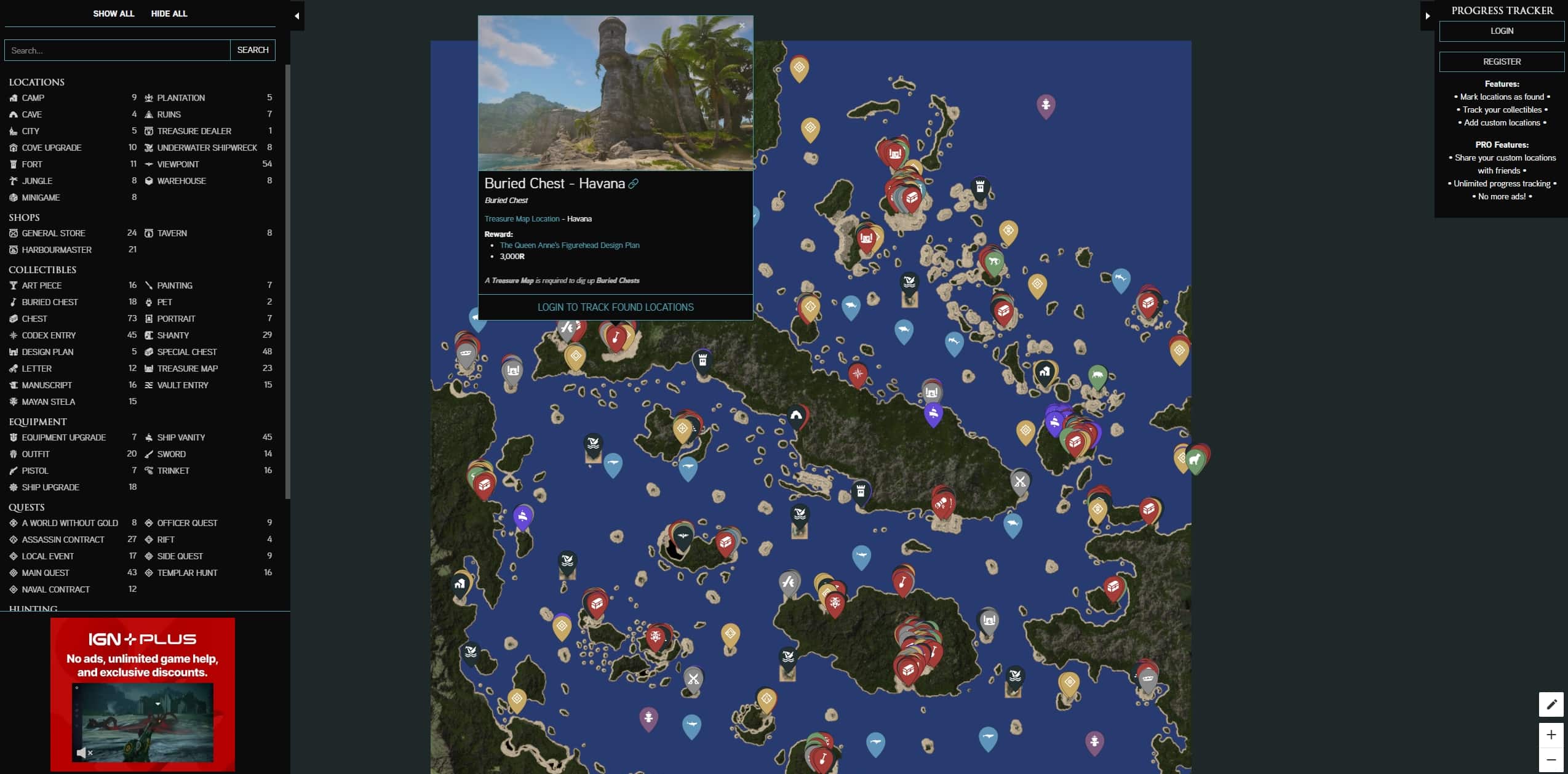Toggle FORT filter in sidebar

click(73, 164)
